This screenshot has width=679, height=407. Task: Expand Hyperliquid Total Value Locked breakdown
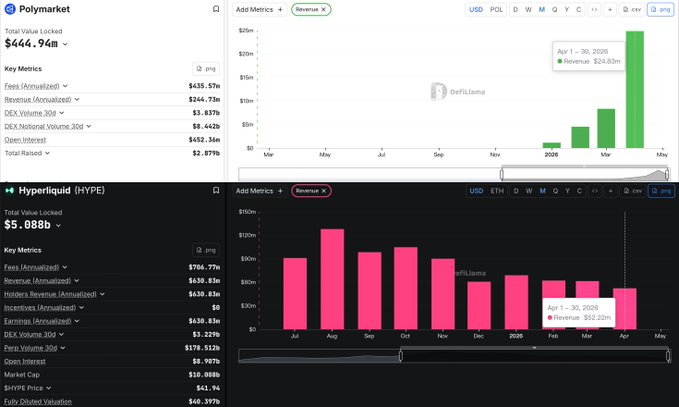click(58, 226)
